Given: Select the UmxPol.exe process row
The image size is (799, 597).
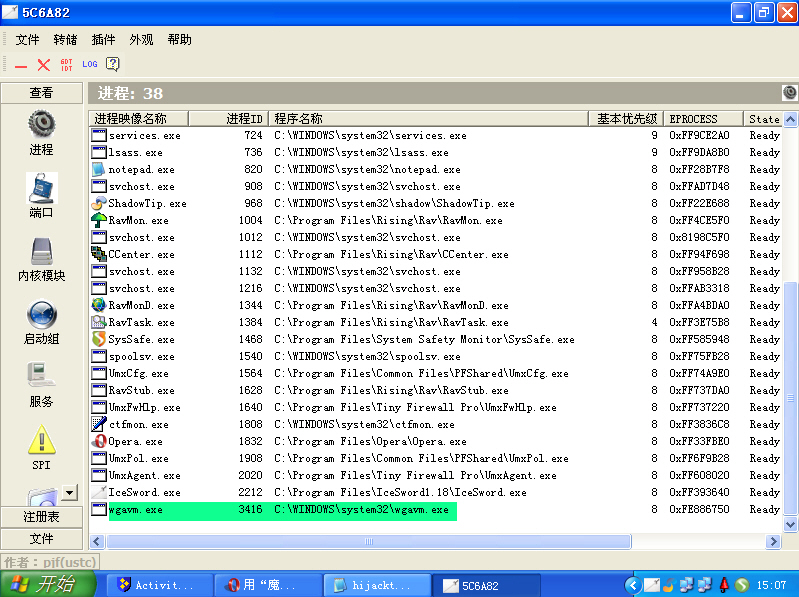Looking at the screenshot, I should pyautogui.click(x=436, y=458).
